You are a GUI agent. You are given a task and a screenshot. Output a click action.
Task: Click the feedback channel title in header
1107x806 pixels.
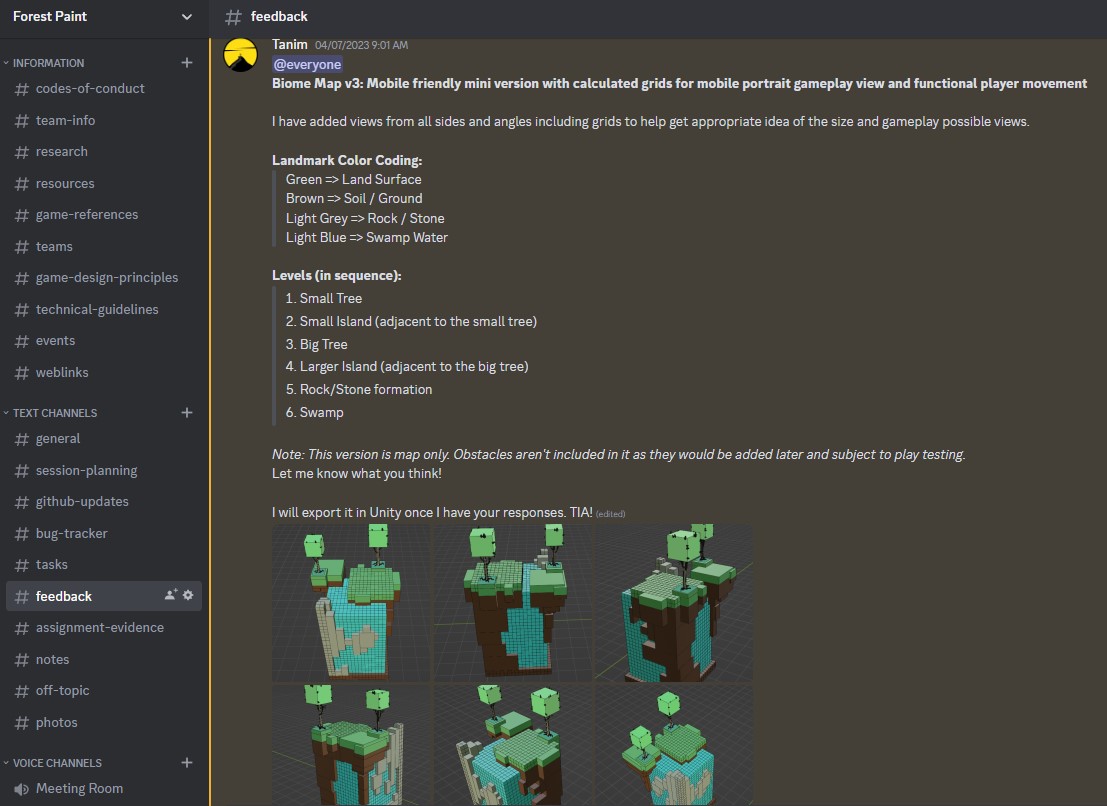(279, 16)
